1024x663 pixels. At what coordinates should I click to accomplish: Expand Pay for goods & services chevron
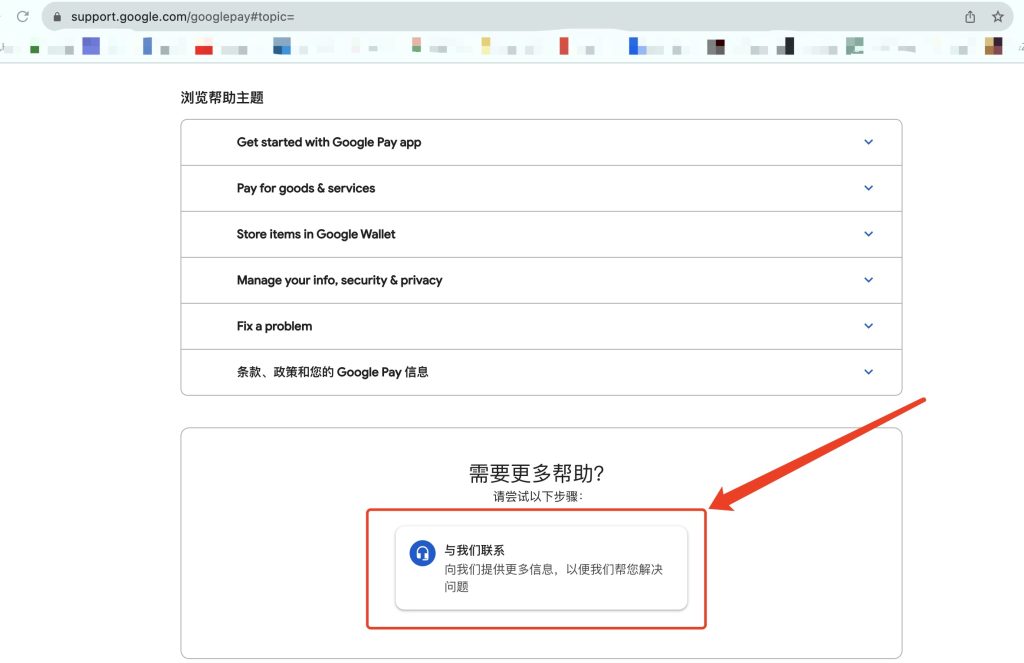[x=868, y=188]
